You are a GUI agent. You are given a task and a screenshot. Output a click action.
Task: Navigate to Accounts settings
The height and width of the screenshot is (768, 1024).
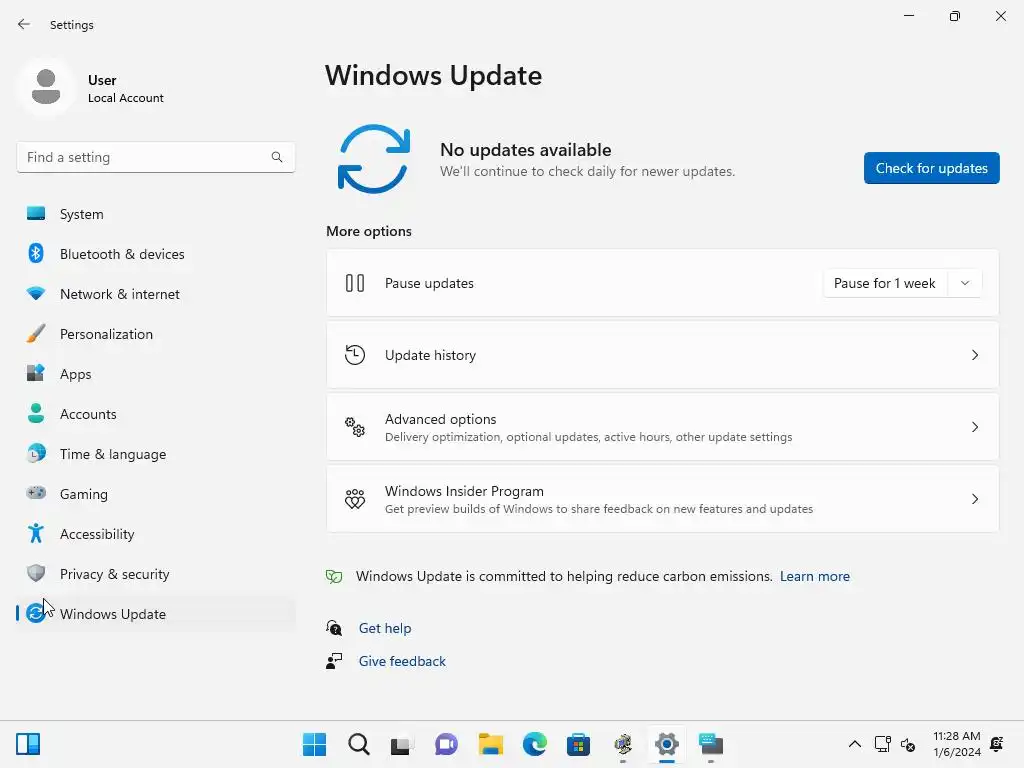tap(155, 413)
